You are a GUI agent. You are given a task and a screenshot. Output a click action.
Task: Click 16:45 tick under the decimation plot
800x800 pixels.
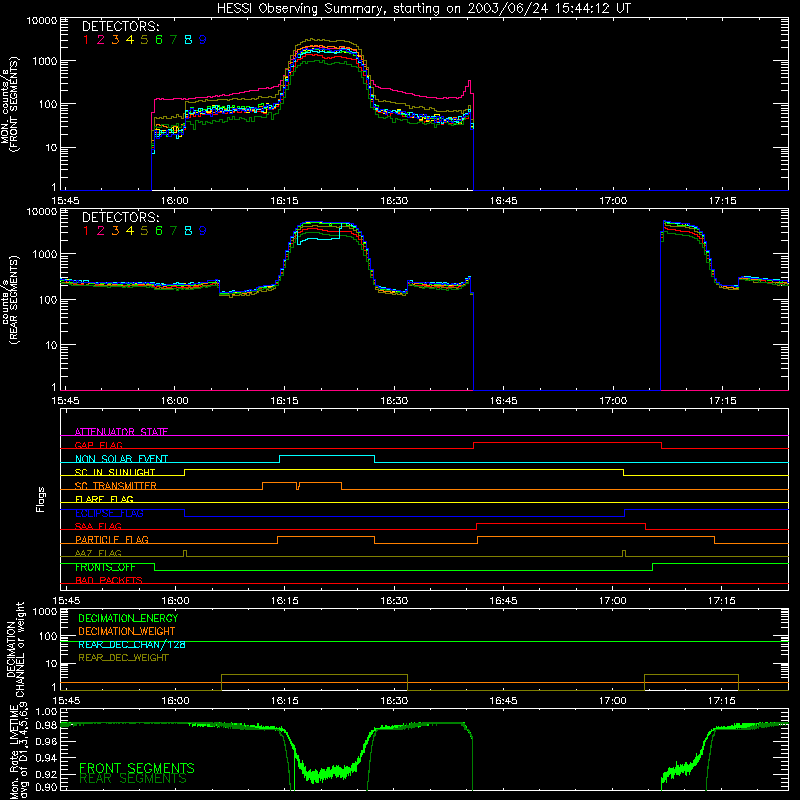503,701
